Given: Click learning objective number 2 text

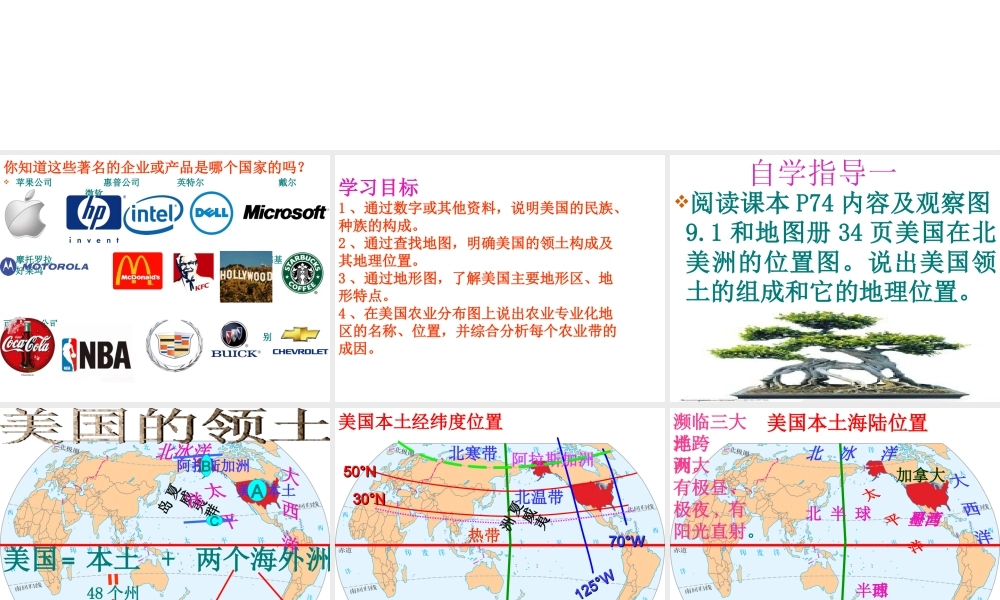Looking at the screenshot, I should [476, 252].
